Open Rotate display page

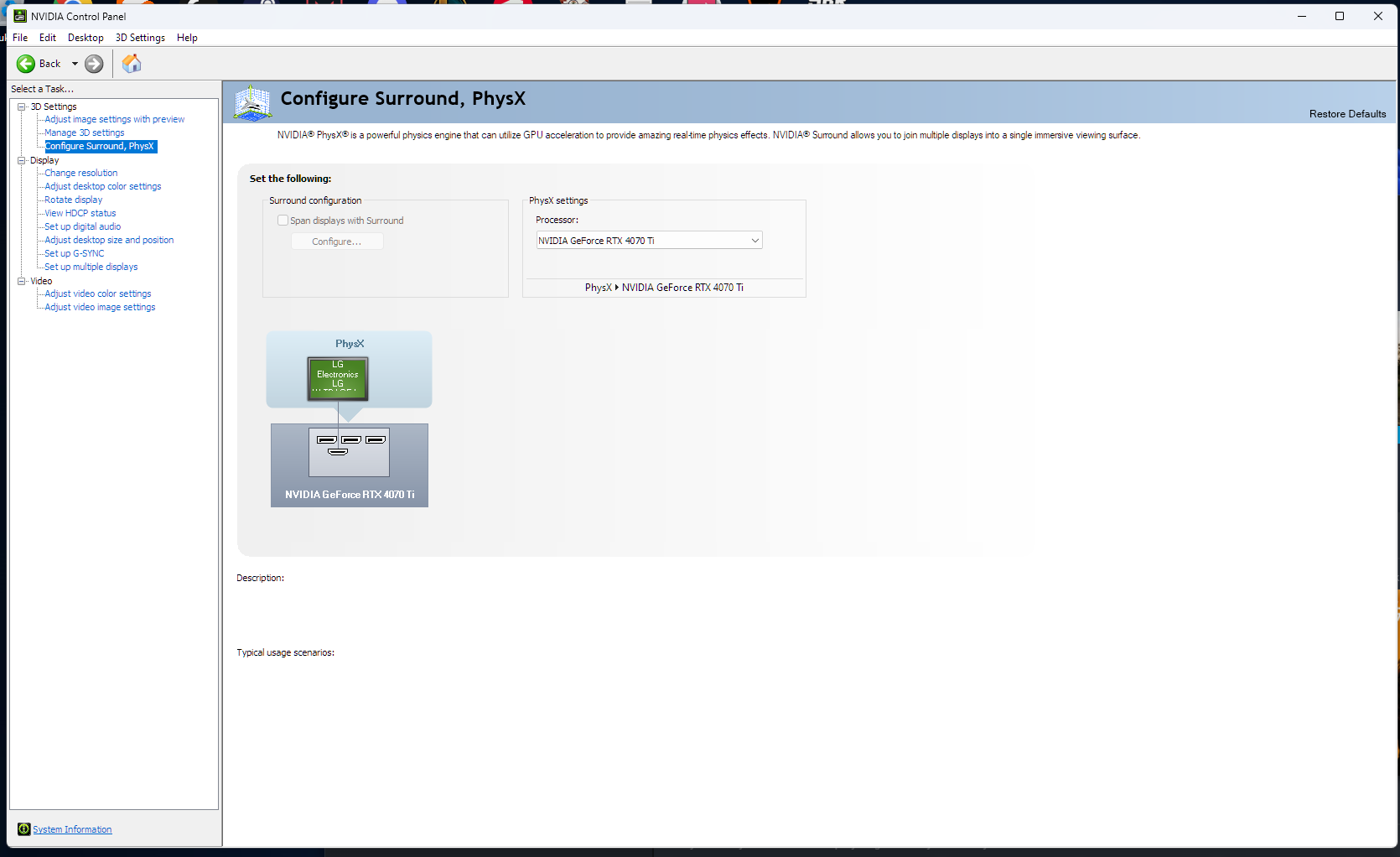point(74,200)
